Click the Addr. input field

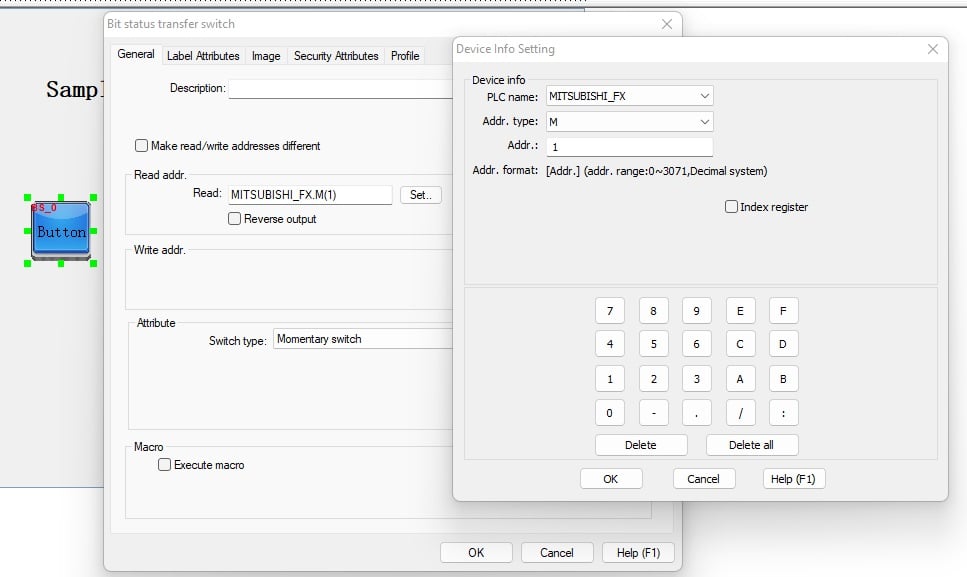(630, 145)
